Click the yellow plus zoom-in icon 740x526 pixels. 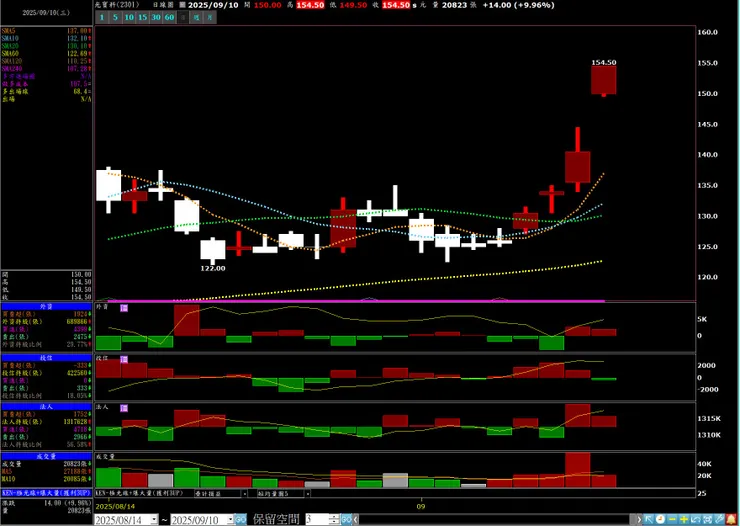[683, 519]
